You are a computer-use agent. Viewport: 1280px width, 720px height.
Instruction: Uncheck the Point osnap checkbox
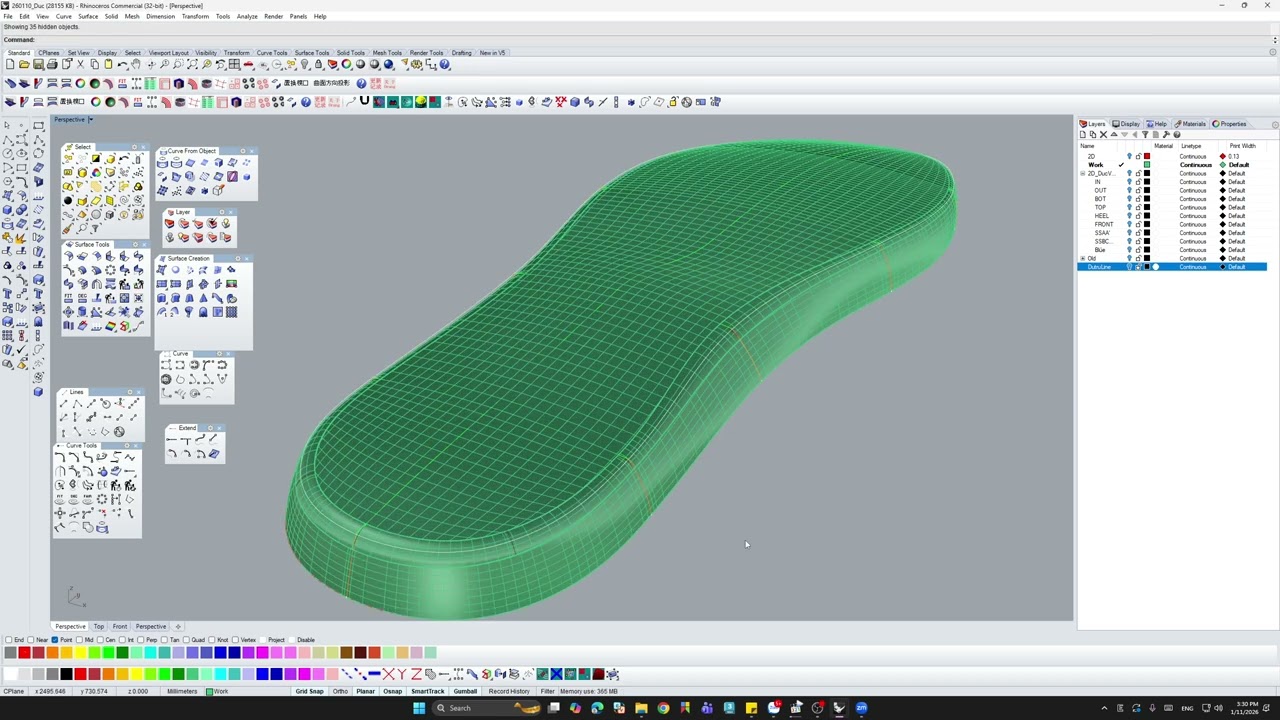tap(55, 640)
